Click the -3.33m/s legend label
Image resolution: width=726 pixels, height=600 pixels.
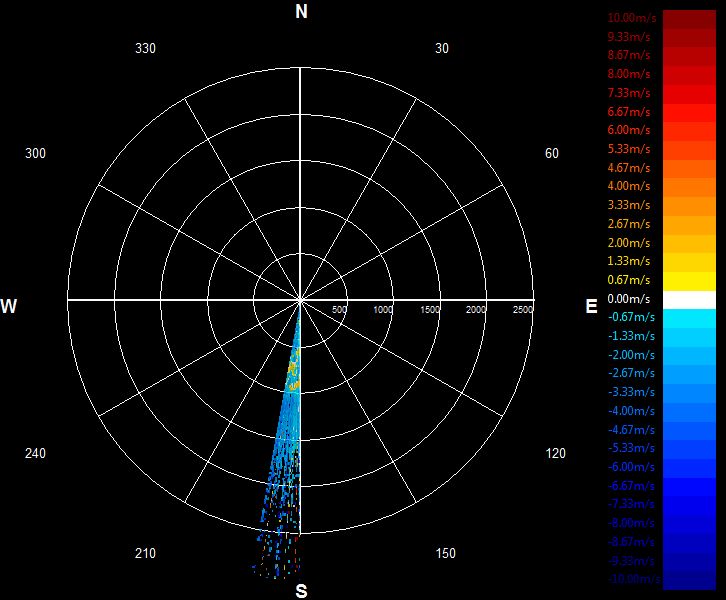[632, 392]
